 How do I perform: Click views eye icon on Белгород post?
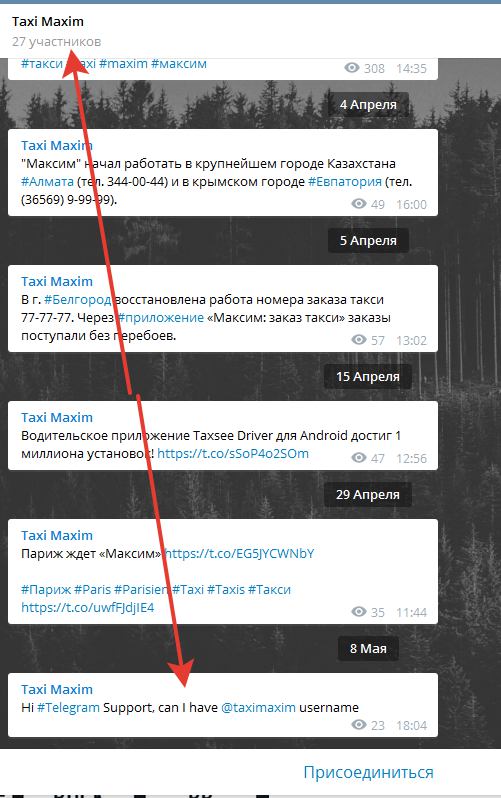[x=359, y=339]
